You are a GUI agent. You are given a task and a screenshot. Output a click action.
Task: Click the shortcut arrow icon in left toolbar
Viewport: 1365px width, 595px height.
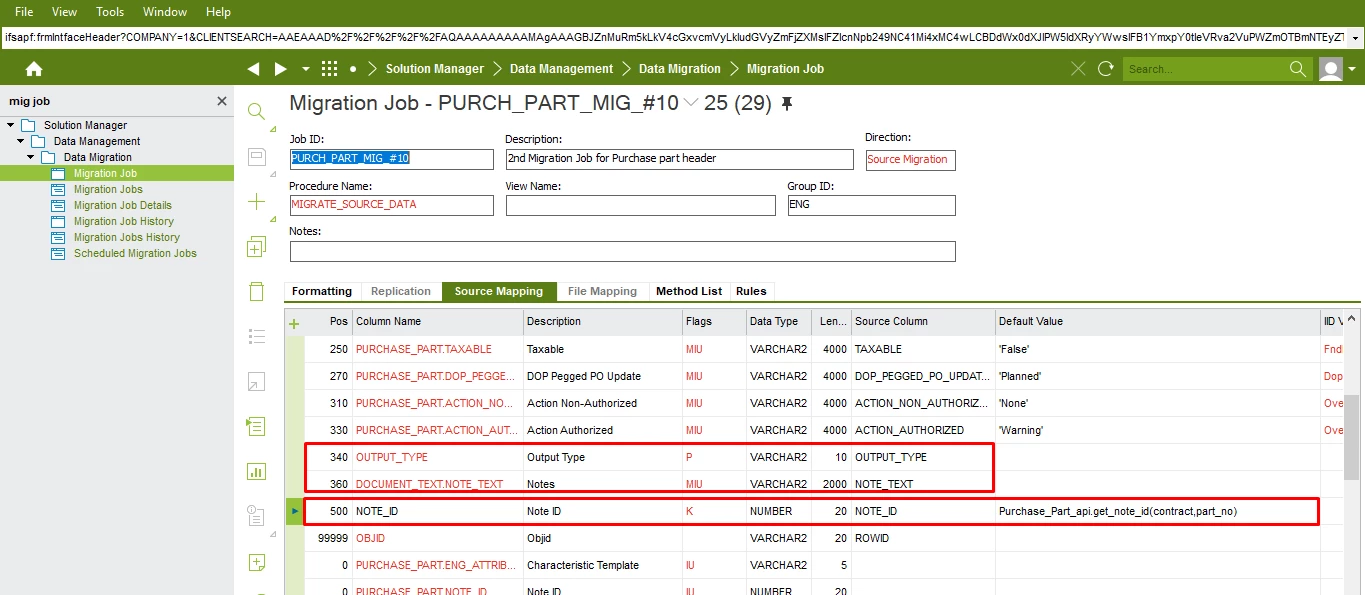257,381
